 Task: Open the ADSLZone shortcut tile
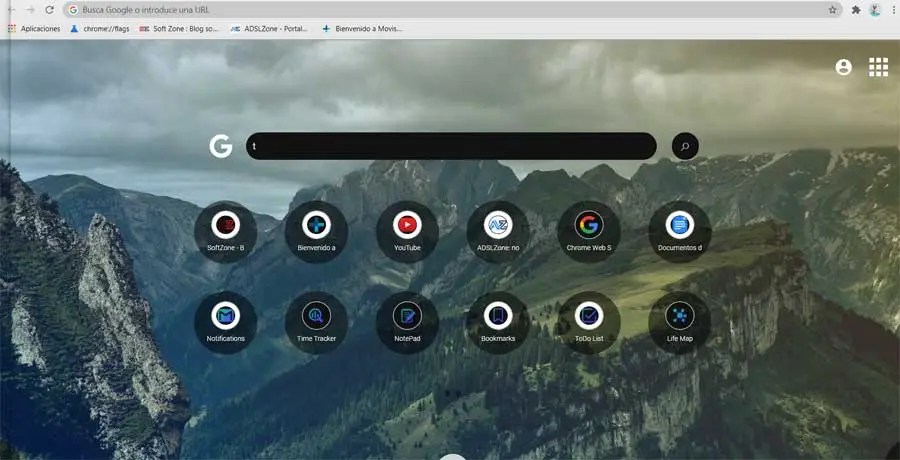498,231
